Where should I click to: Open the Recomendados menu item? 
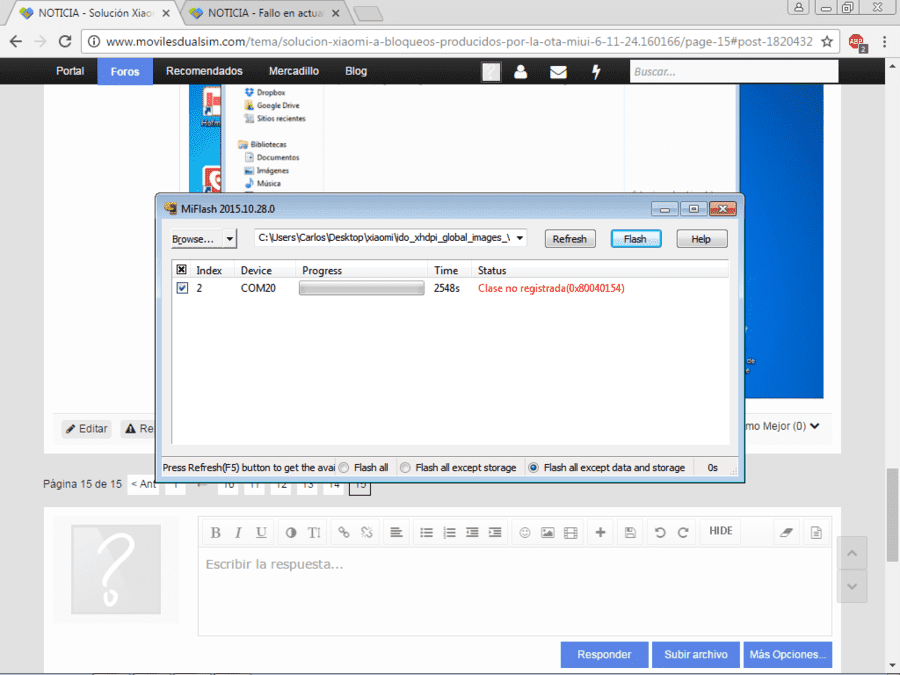(204, 71)
